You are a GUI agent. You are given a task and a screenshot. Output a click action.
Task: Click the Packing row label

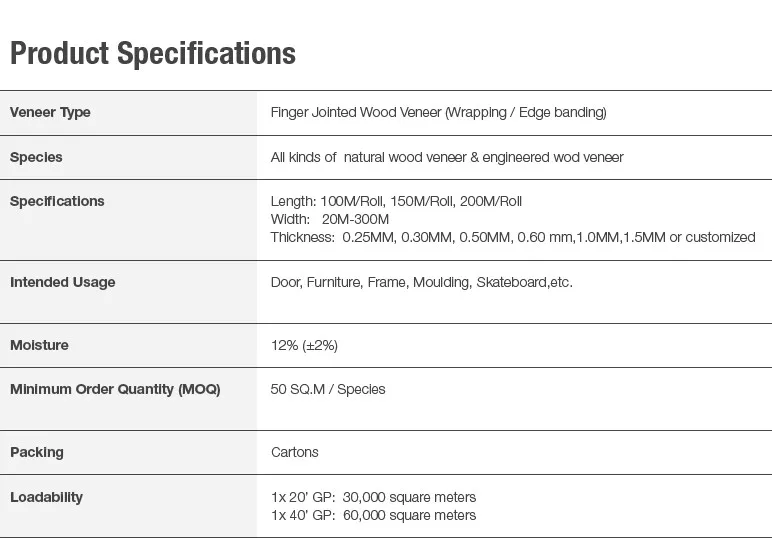36,452
